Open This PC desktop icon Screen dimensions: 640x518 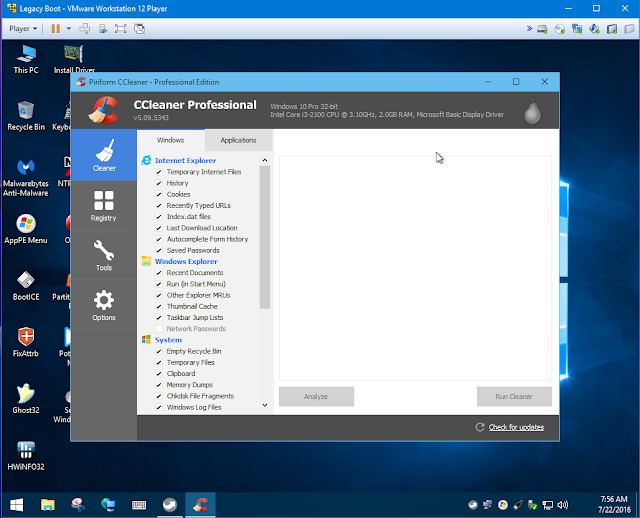coord(26,60)
